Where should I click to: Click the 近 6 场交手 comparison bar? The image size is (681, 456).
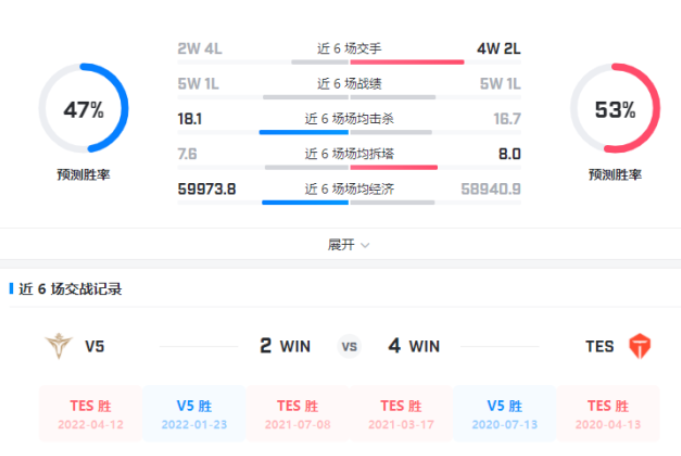(349, 62)
